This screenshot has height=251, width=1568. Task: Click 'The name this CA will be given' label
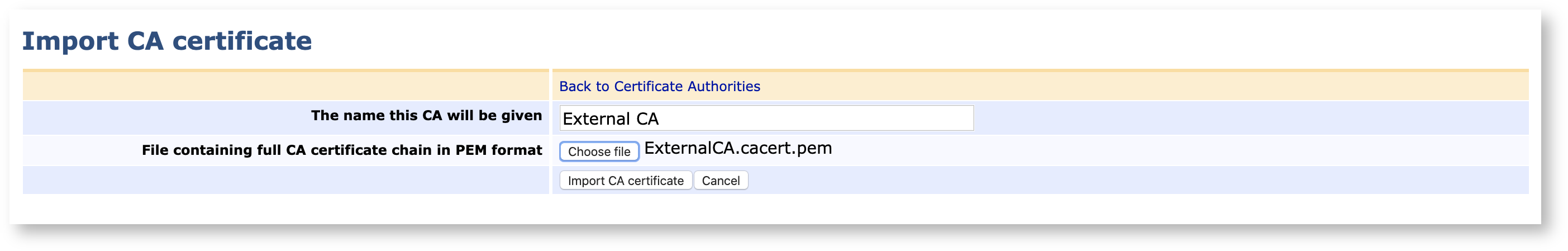[x=426, y=116]
